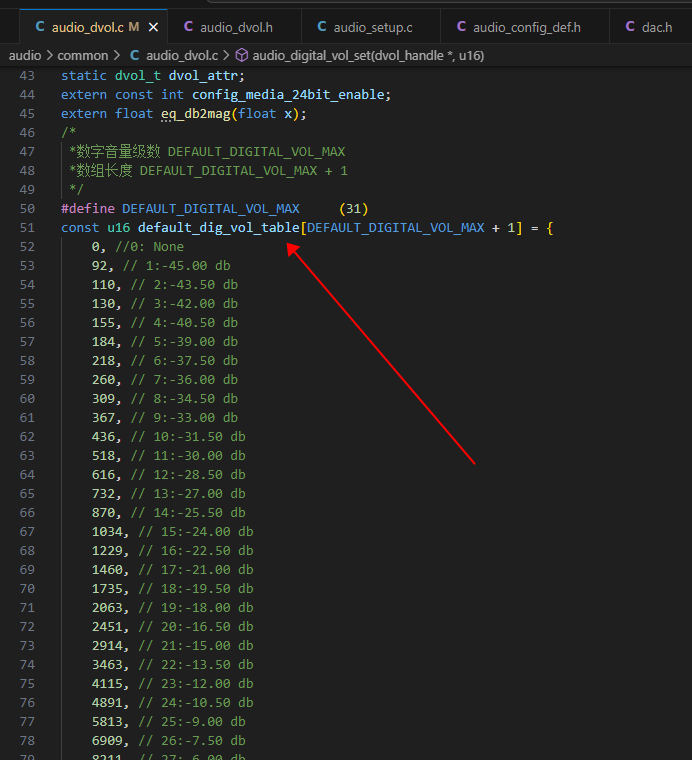Screen dimensions: 692x760
Task: Click the C icon on audio_dvol.h tab
Action: (x=188, y=27)
